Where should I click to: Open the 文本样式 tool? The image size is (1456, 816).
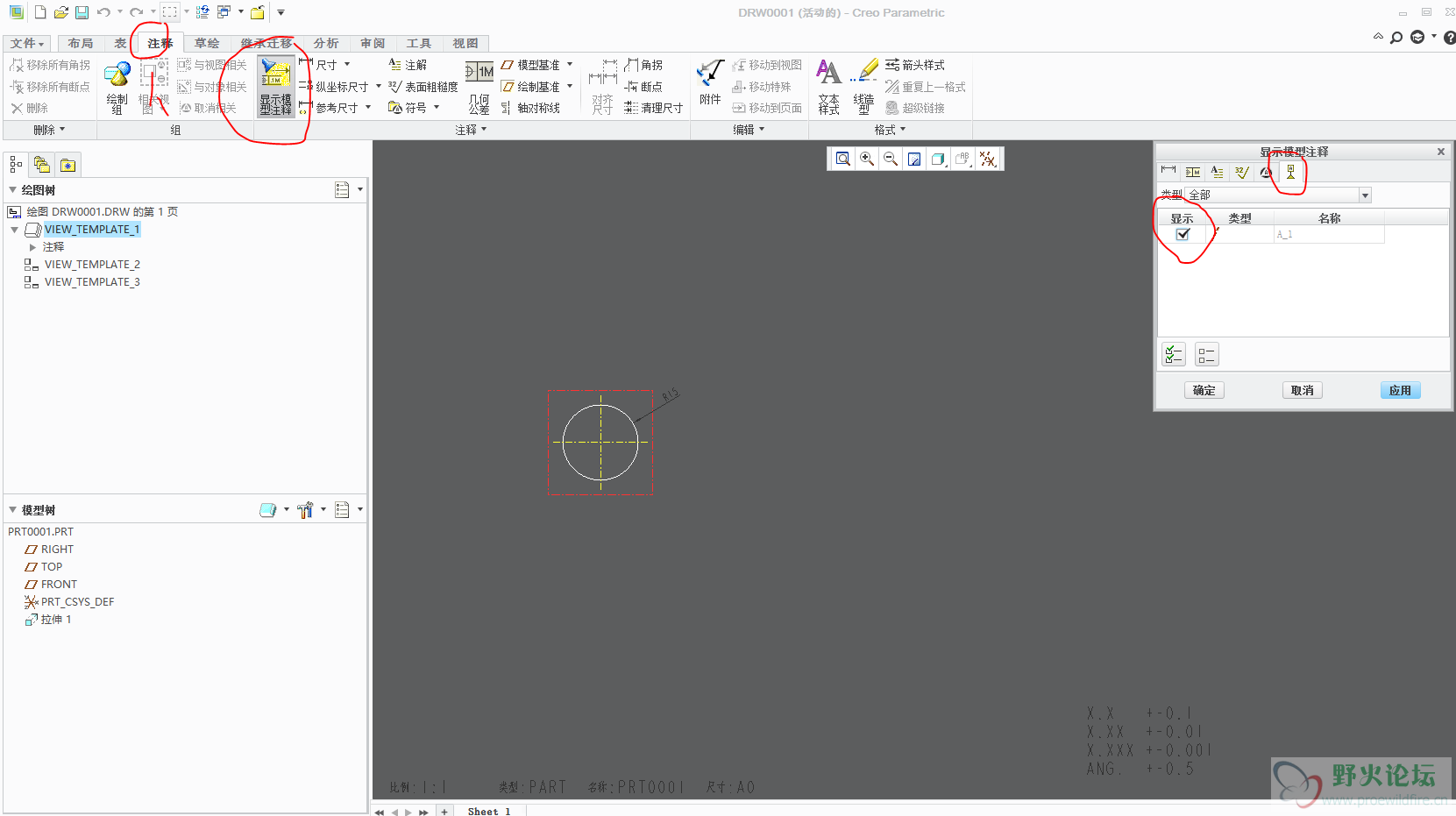pos(828,87)
